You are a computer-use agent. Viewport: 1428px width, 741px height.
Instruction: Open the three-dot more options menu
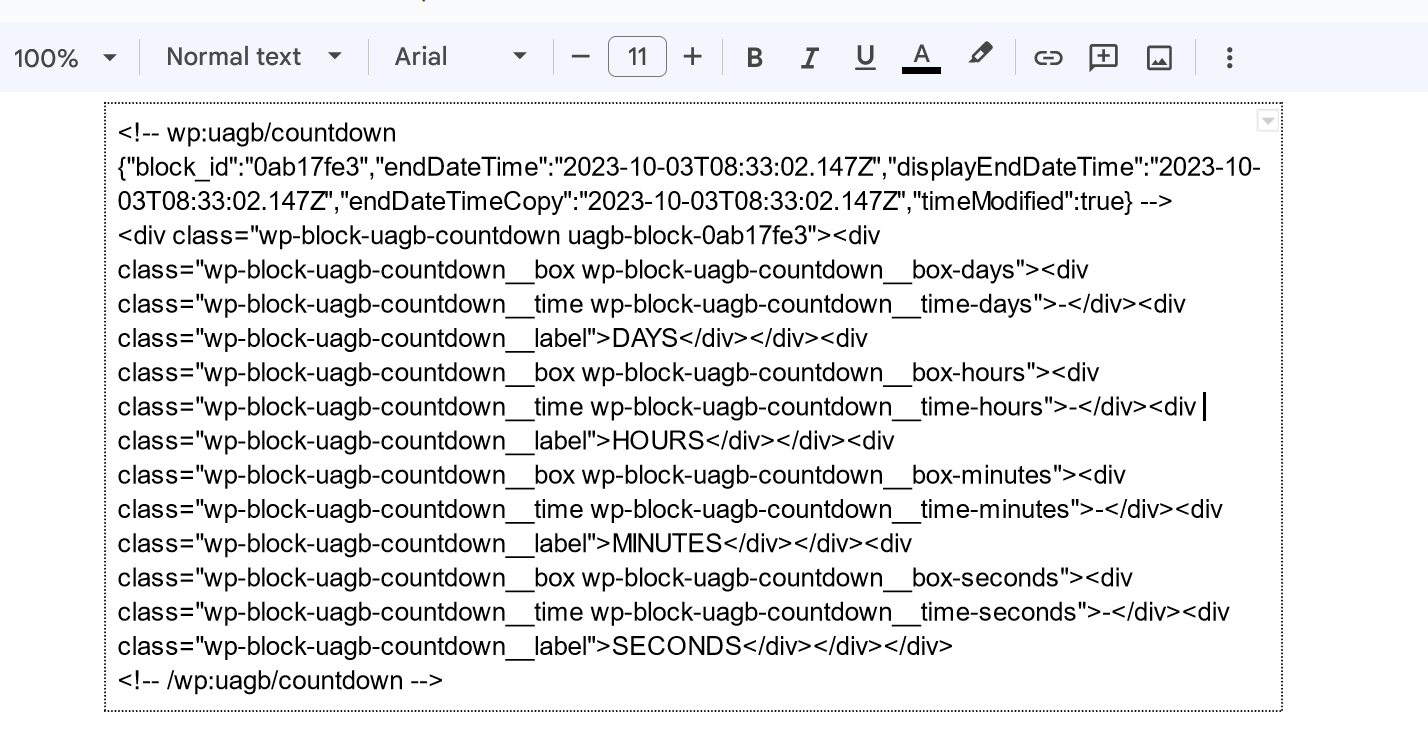pyautogui.click(x=1230, y=58)
